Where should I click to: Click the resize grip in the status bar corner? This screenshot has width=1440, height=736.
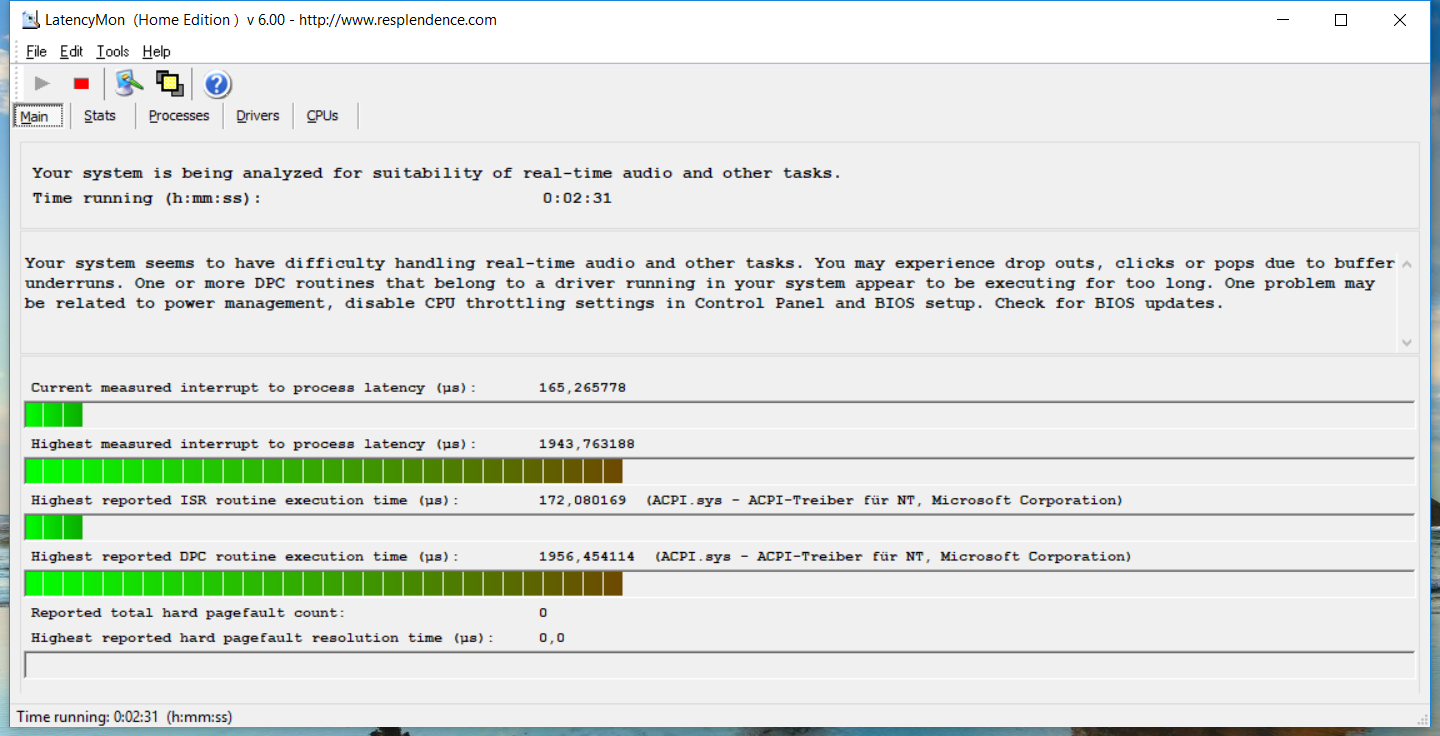pyautogui.click(x=1422, y=717)
